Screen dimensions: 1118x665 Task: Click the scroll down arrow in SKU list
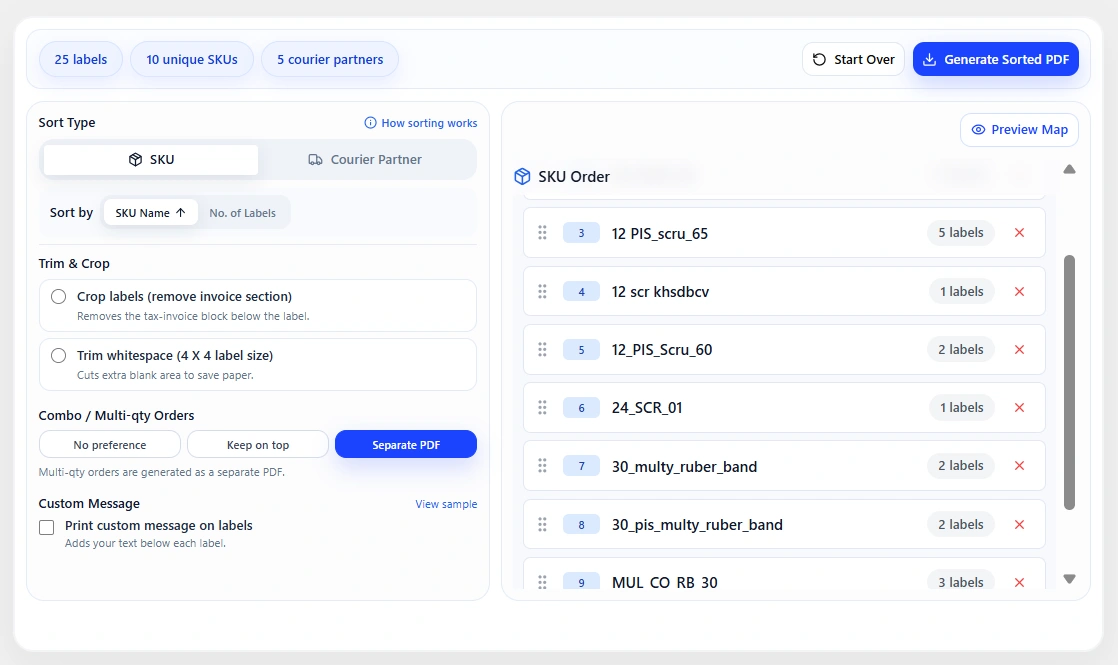(x=1070, y=579)
